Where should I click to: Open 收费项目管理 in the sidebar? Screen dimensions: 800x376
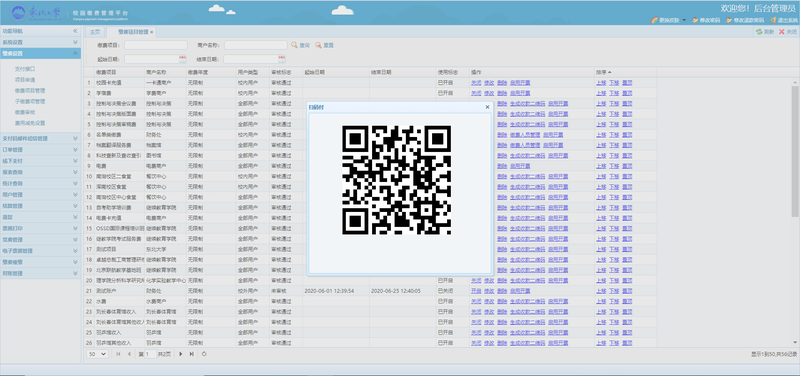30,90
